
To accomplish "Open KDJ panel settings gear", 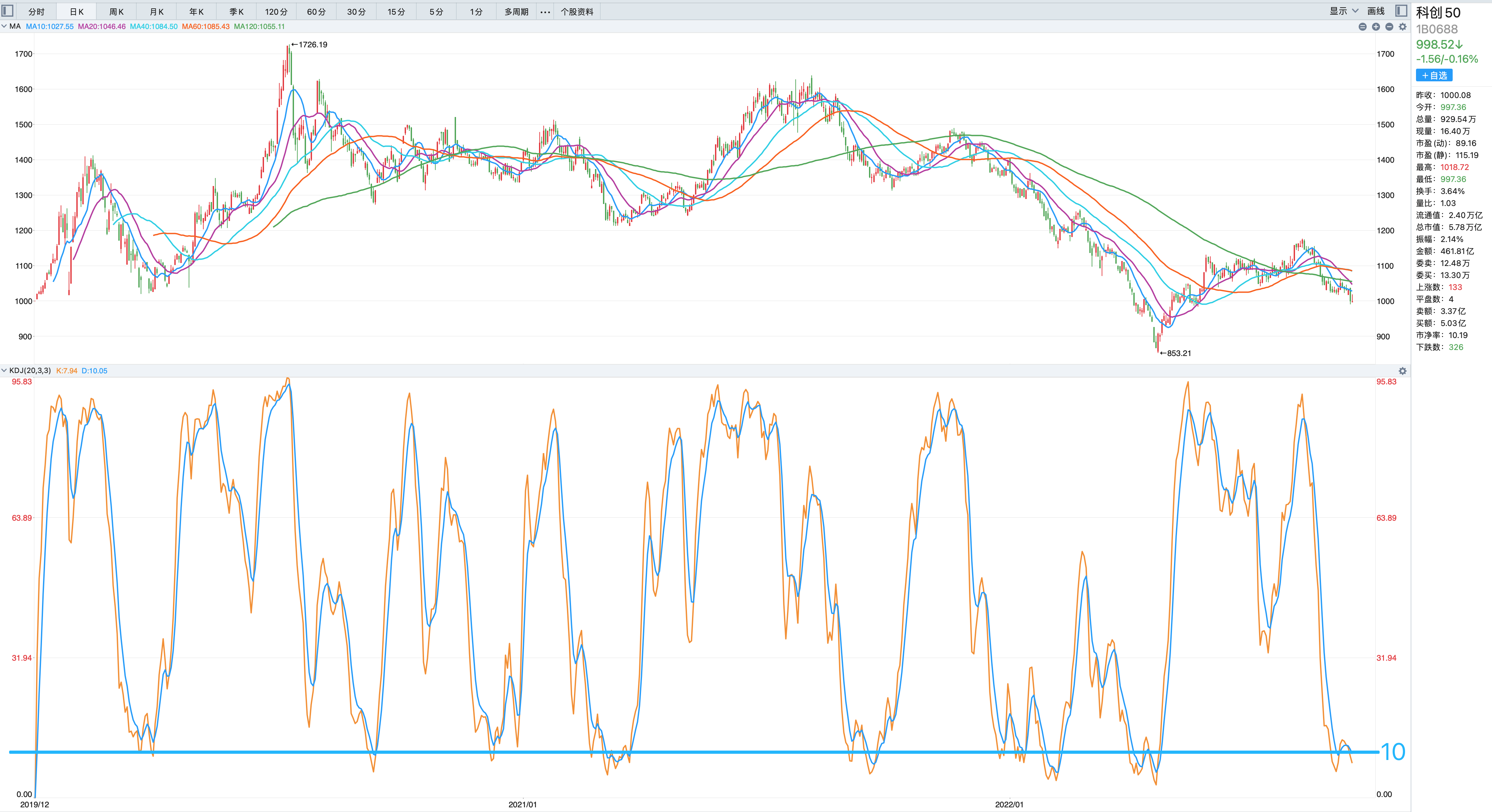I will click(1402, 371).
